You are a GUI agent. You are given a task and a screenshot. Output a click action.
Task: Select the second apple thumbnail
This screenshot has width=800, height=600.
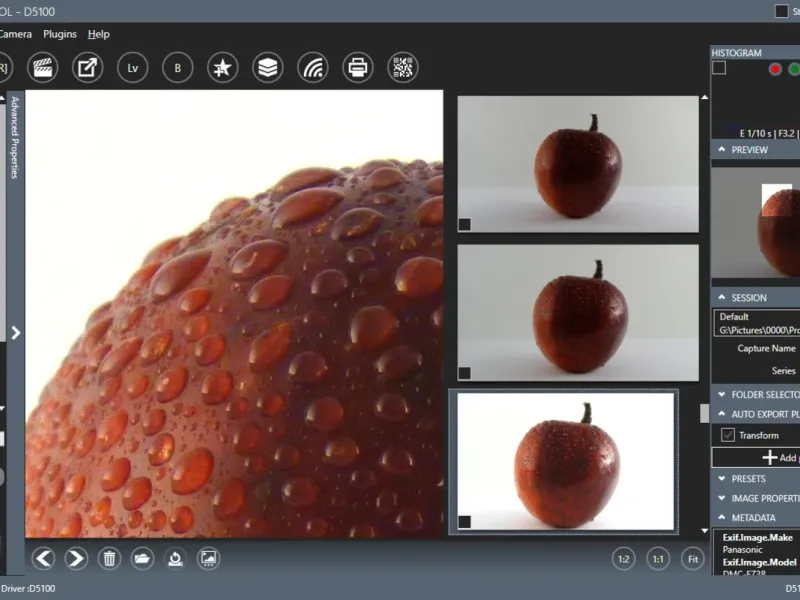click(x=578, y=313)
